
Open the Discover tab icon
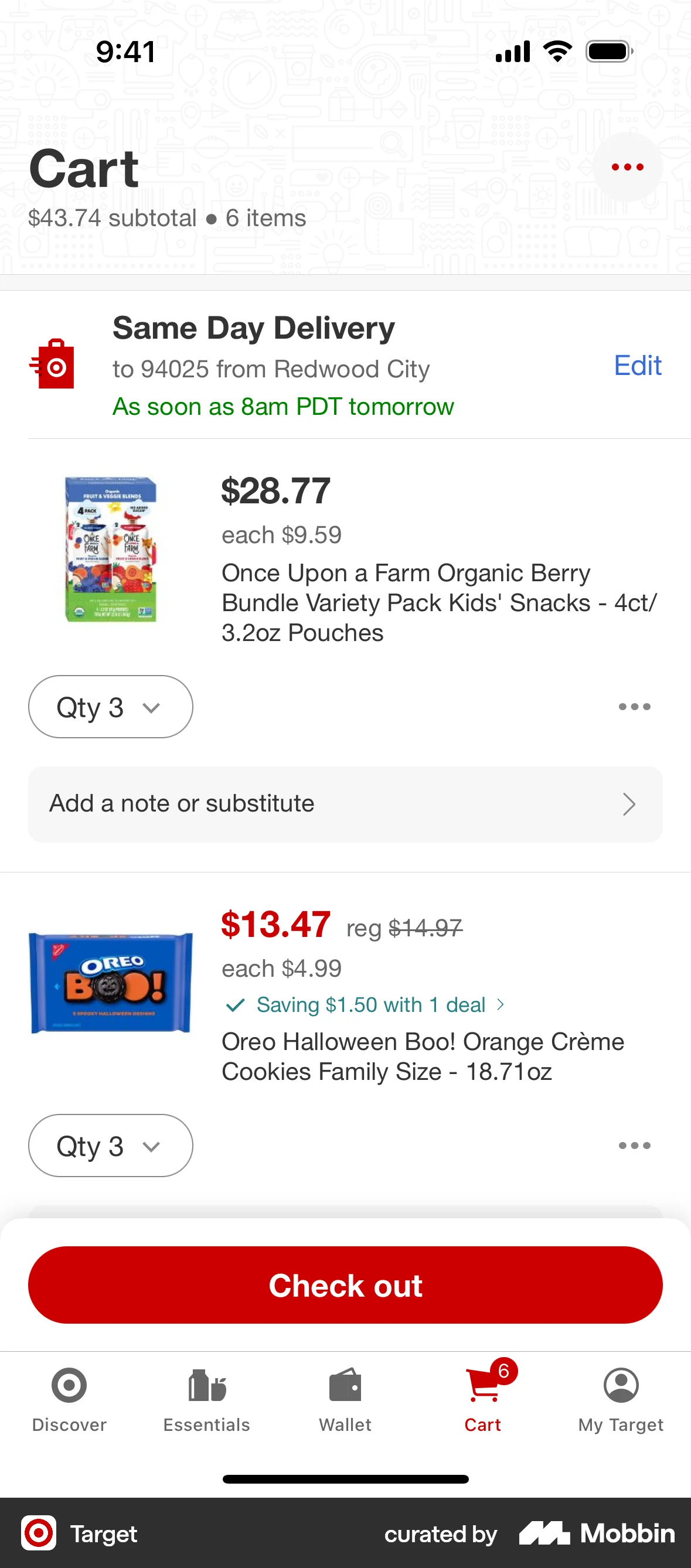point(69,1386)
